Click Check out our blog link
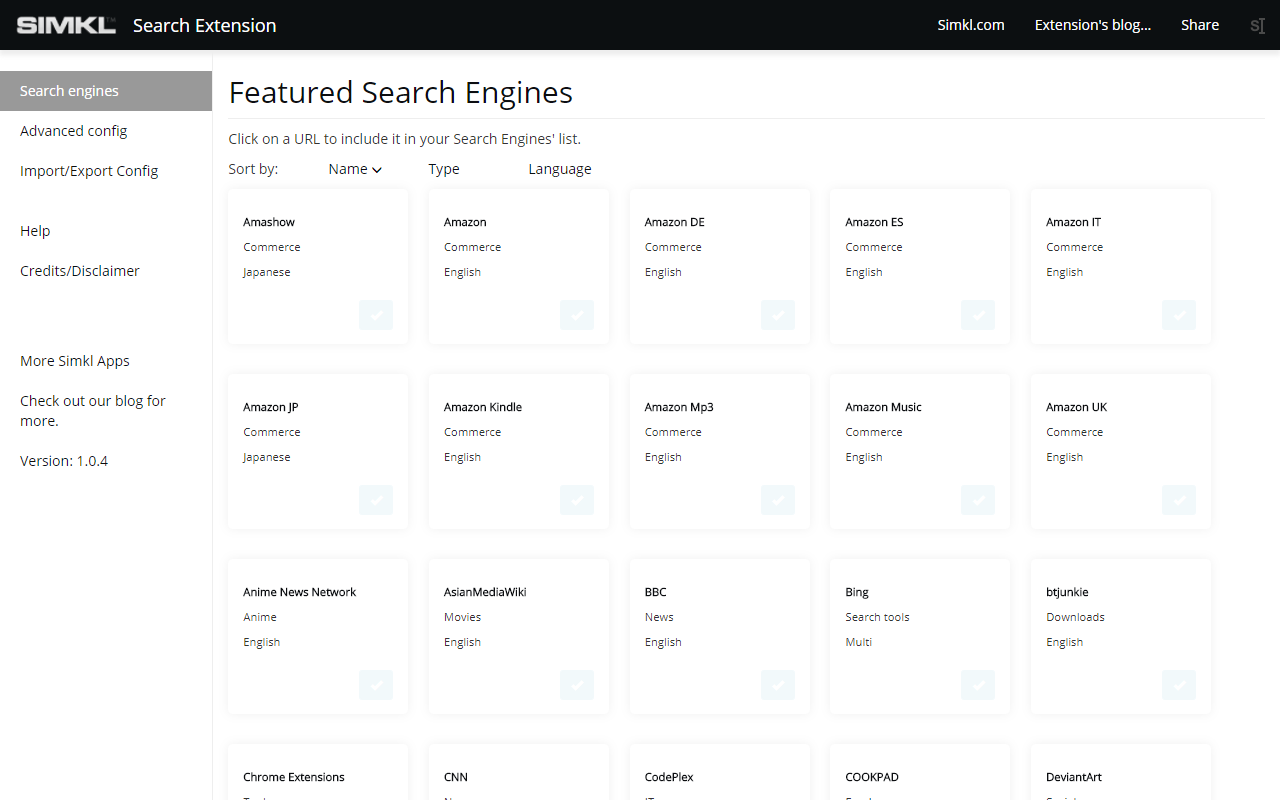Screen dimensions: 1280x800 click(x=93, y=411)
